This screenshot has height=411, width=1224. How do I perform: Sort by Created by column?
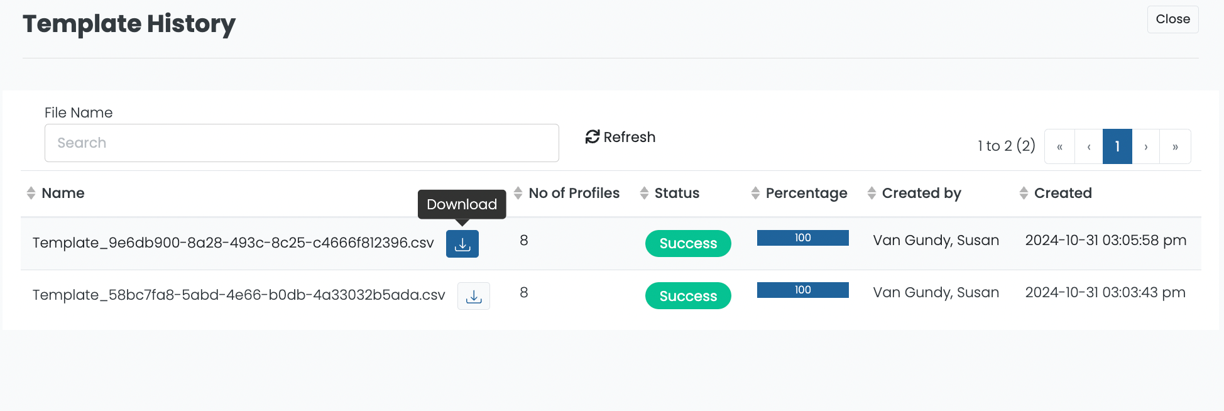pyautogui.click(x=872, y=193)
